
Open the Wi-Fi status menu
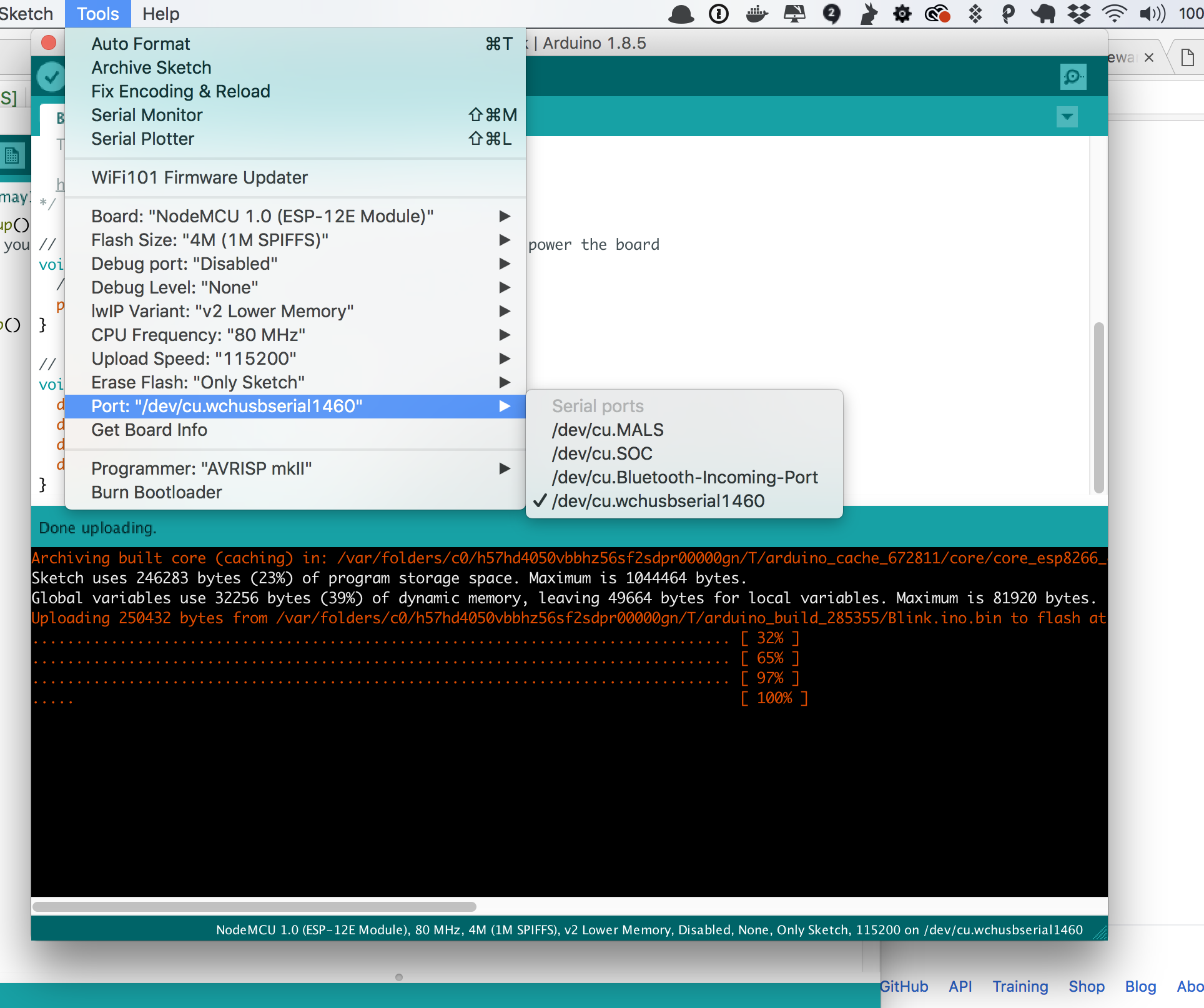point(1114,13)
